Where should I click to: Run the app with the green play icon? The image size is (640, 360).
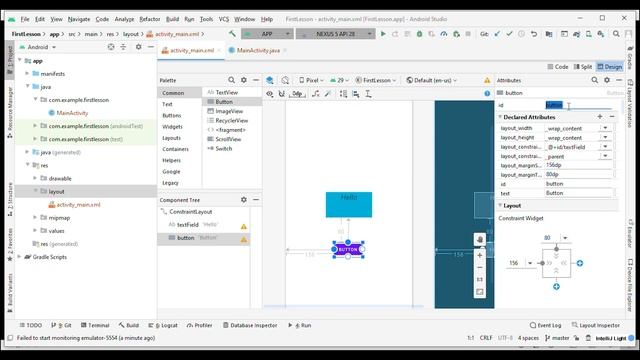point(383,34)
